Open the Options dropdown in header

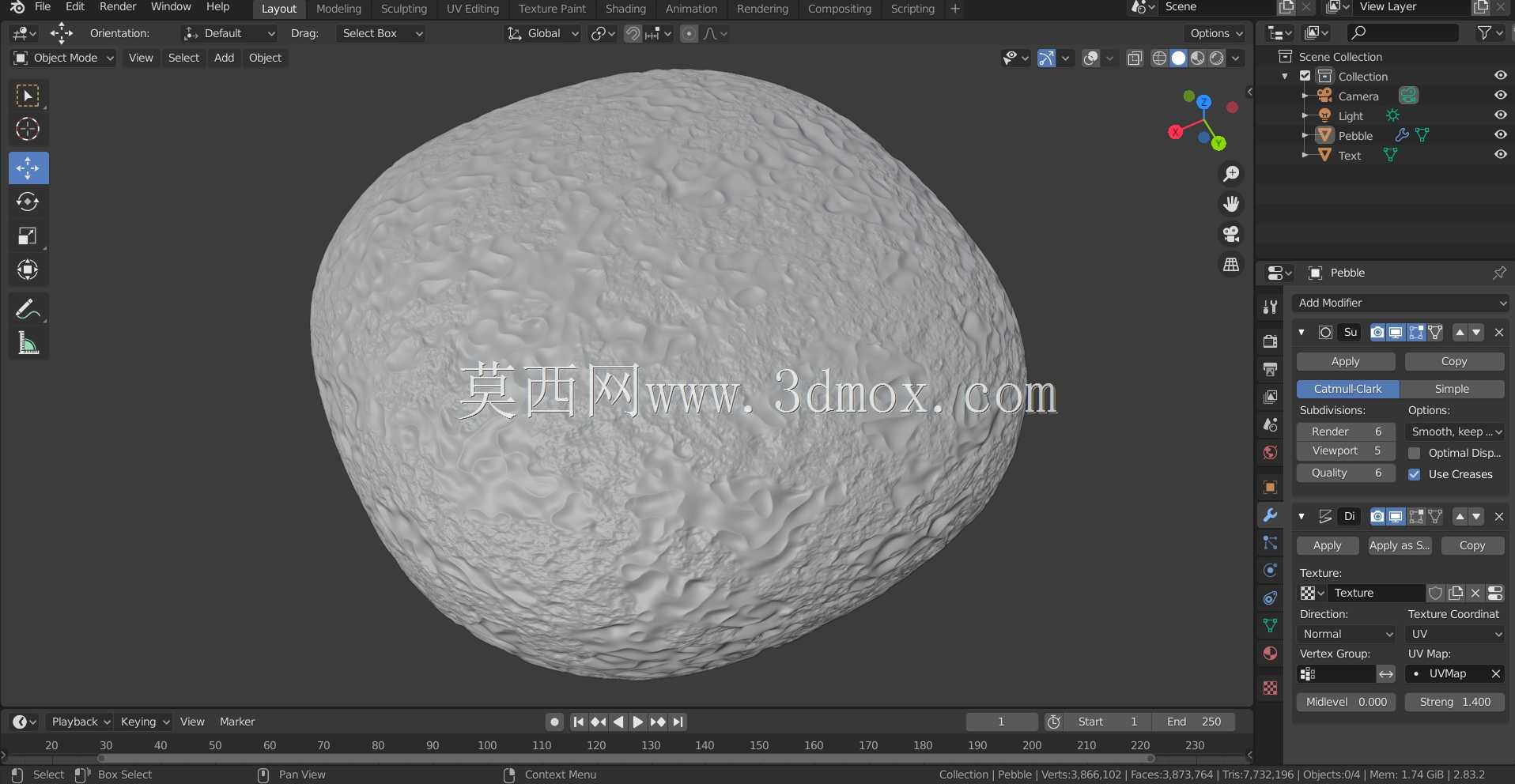pyautogui.click(x=1215, y=33)
